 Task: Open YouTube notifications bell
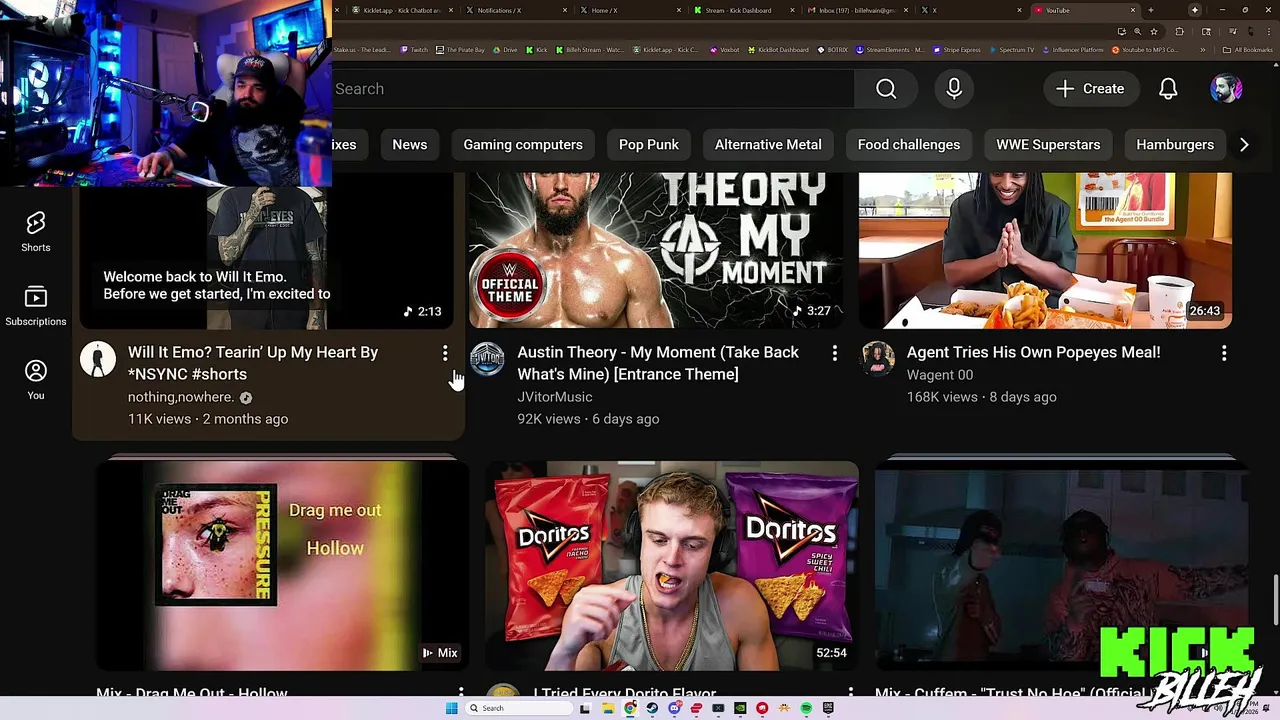coord(1168,89)
